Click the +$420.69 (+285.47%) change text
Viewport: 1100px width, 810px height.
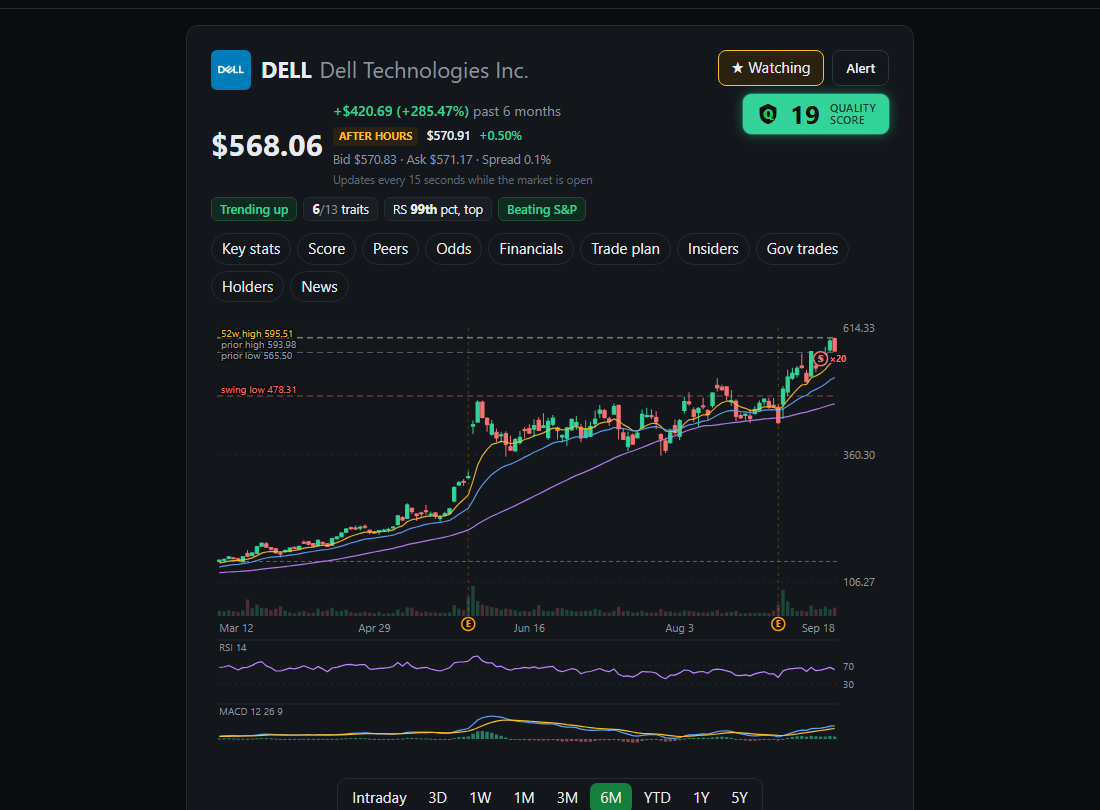pyautogui.click(x=401, y=112)
